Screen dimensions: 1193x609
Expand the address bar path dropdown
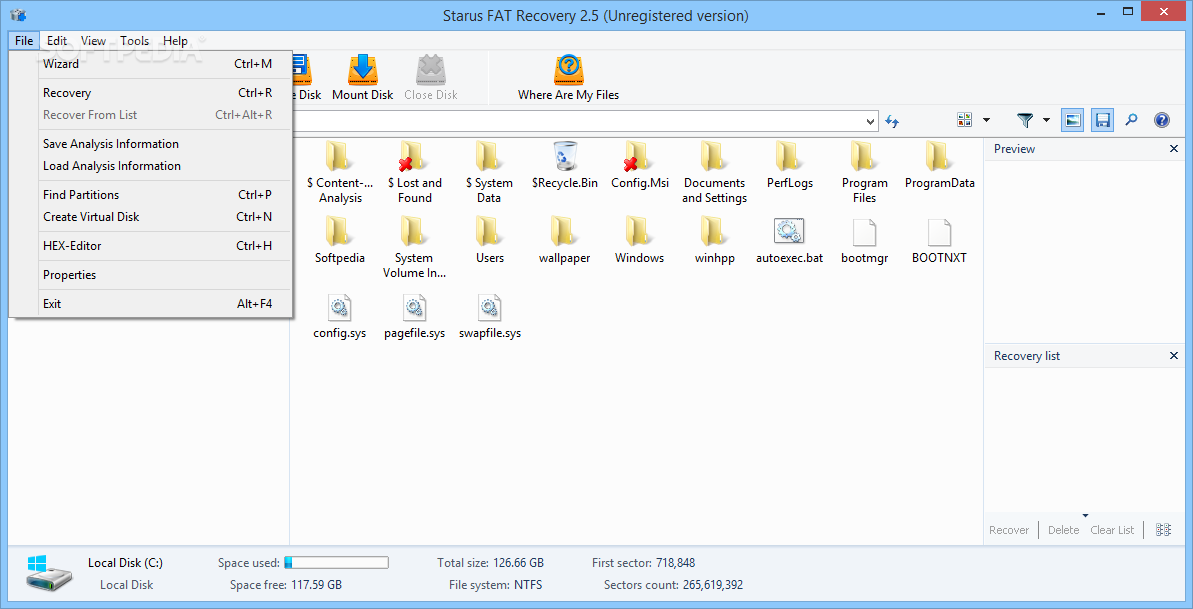871,121
